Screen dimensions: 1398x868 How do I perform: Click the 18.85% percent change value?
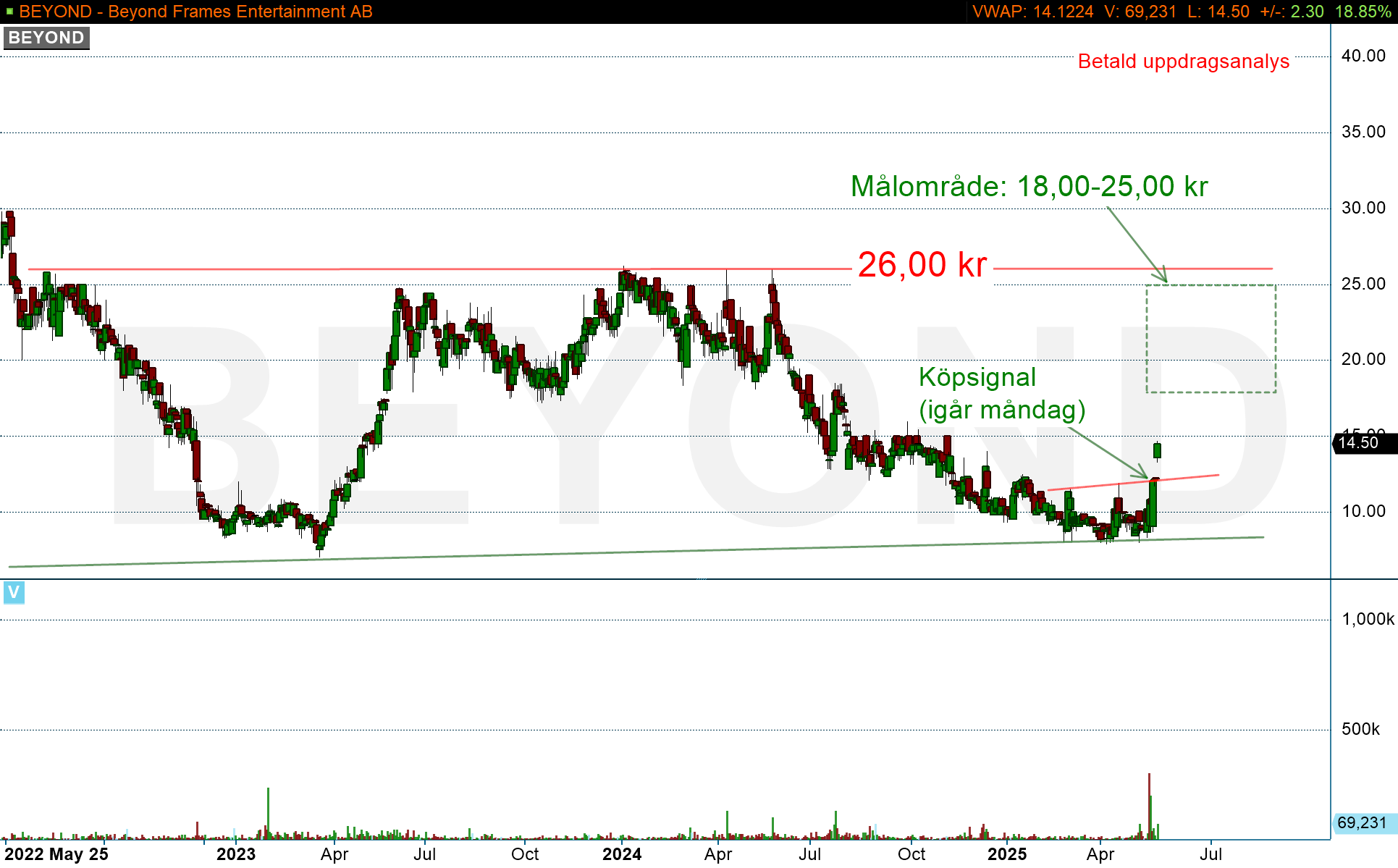coord(1363,12)
